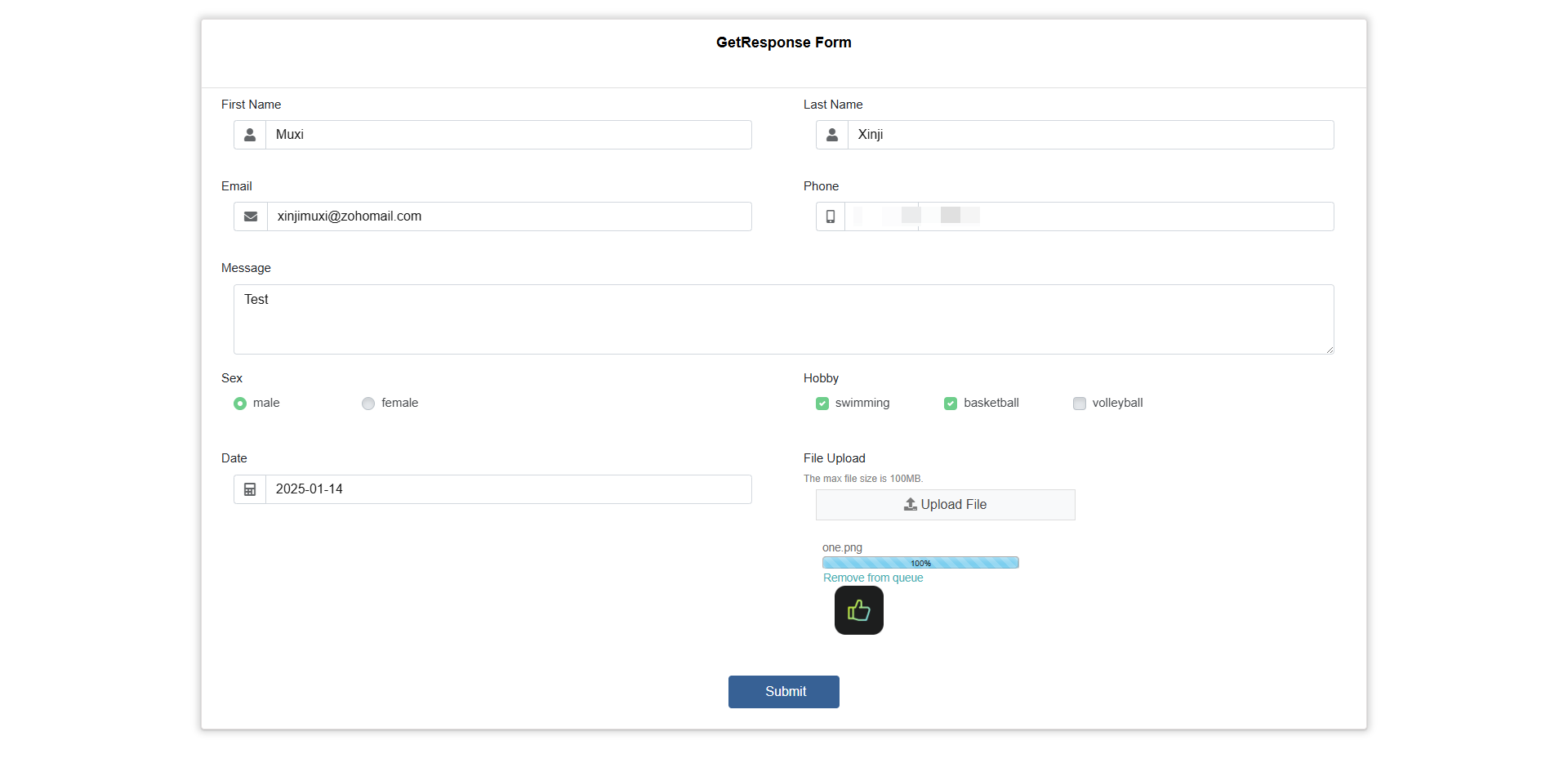Click the Upload File button
The height and width of the screenshot is (763, 1568).
(x=946, y=505)
